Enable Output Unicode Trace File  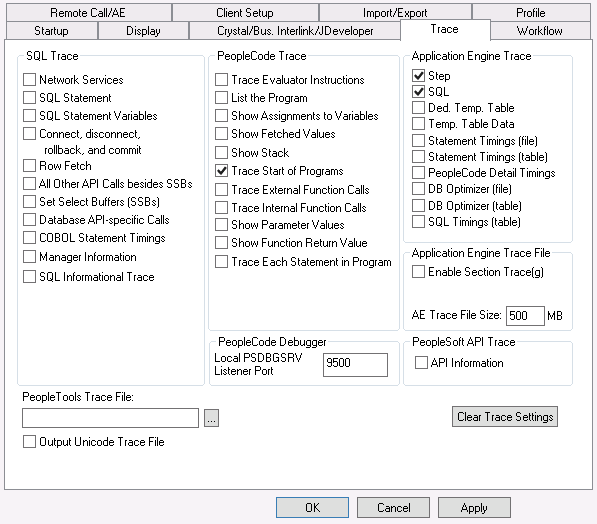tap(29, 442)
